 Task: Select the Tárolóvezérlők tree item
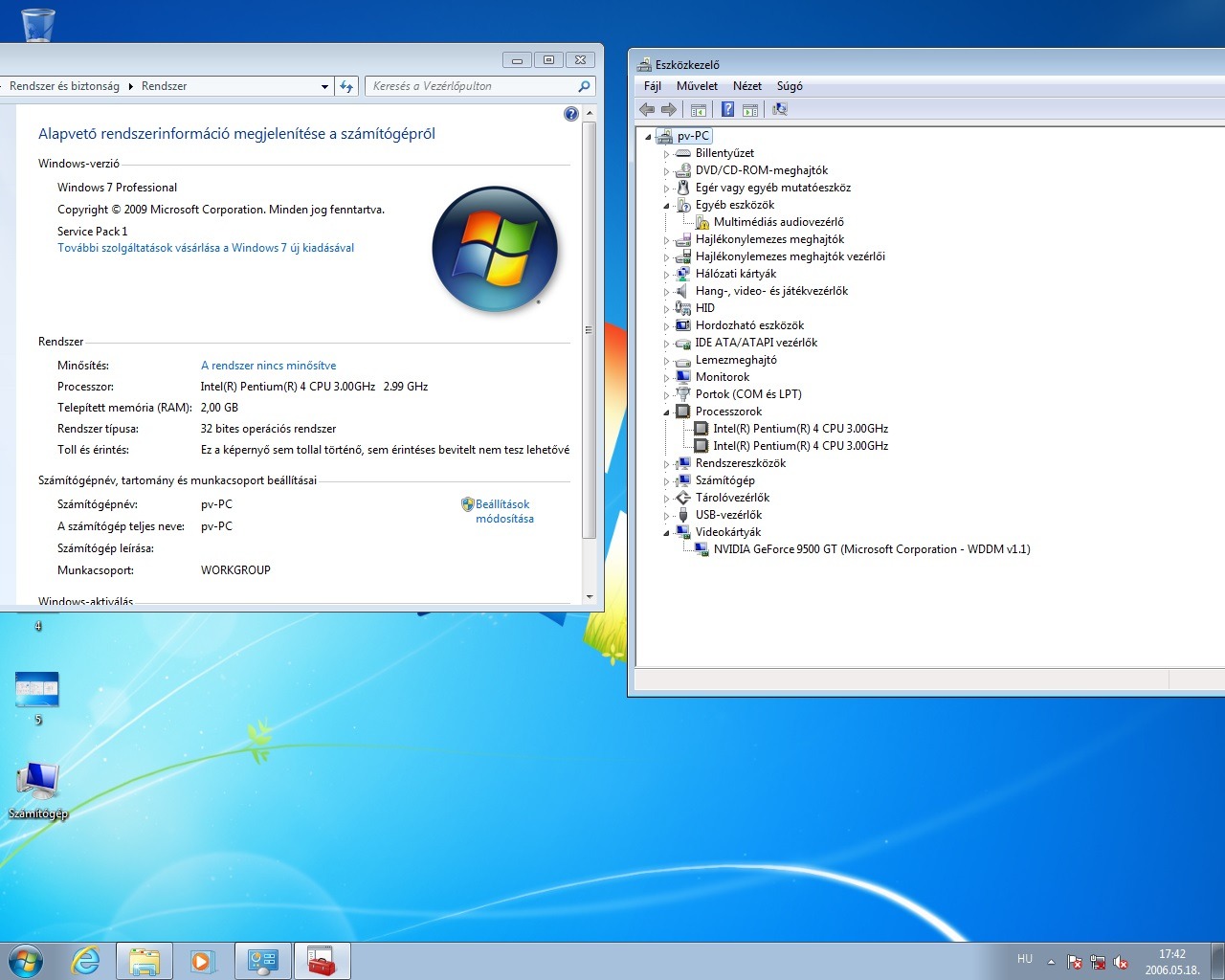(732, 498)
